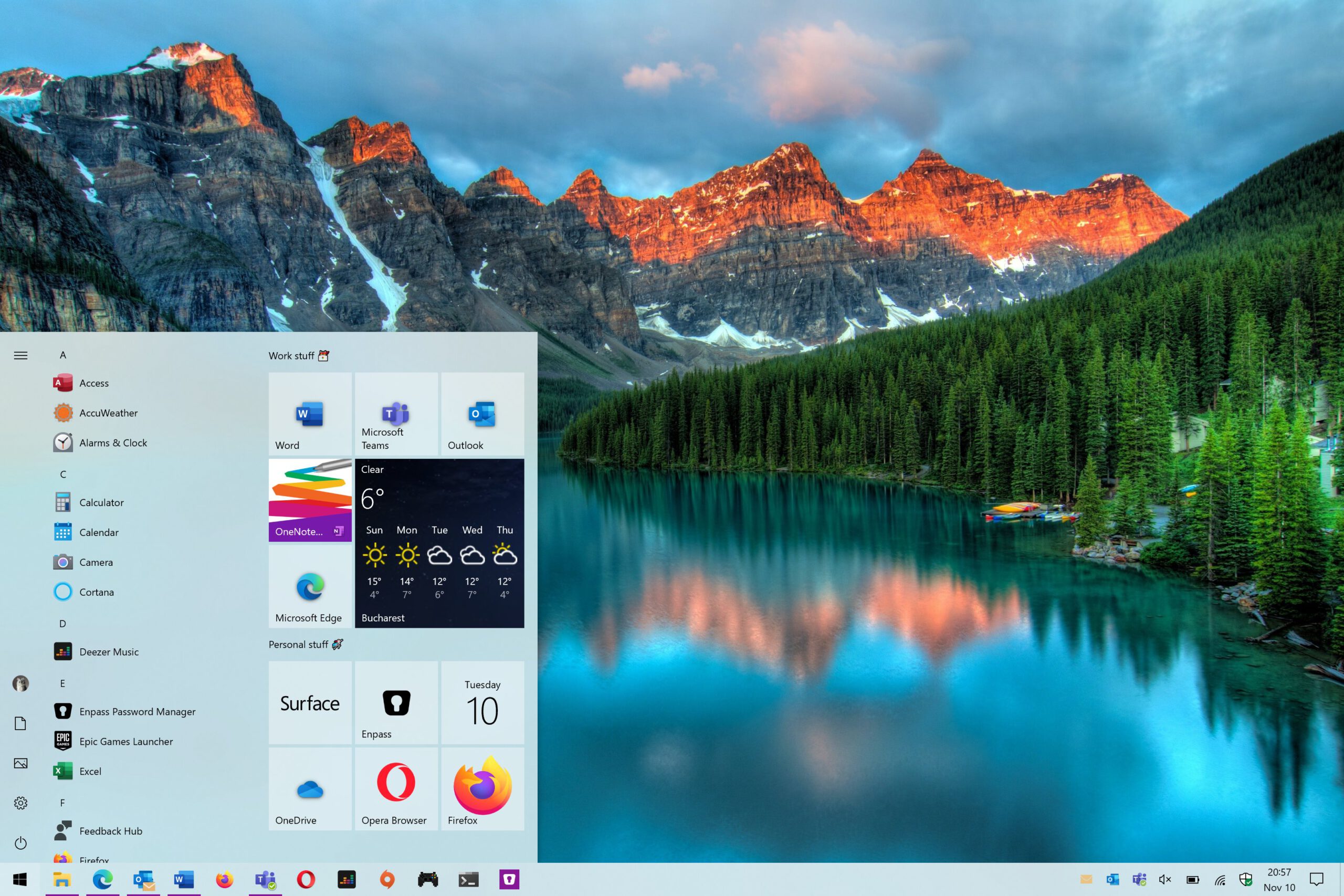Open the user account picture
1344x896 pixels.
[x=20, y=683]
